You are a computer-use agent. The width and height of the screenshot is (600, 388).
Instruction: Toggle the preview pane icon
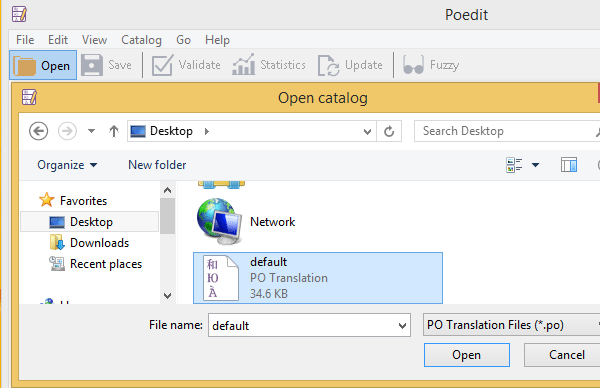coord(569,165)
